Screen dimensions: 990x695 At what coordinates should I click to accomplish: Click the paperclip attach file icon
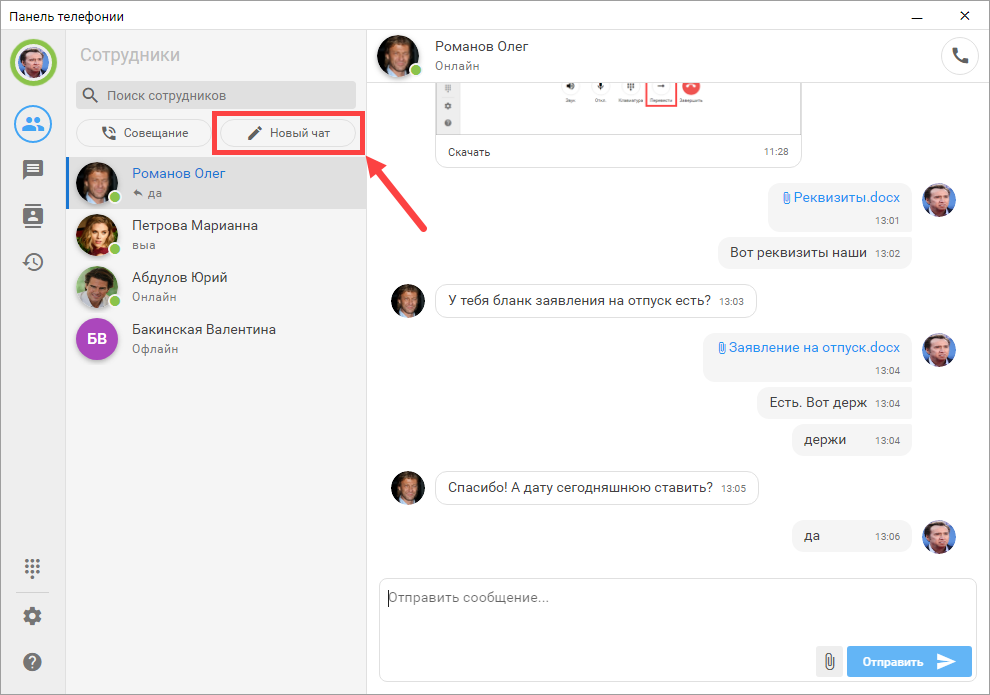tap(829, 661)
